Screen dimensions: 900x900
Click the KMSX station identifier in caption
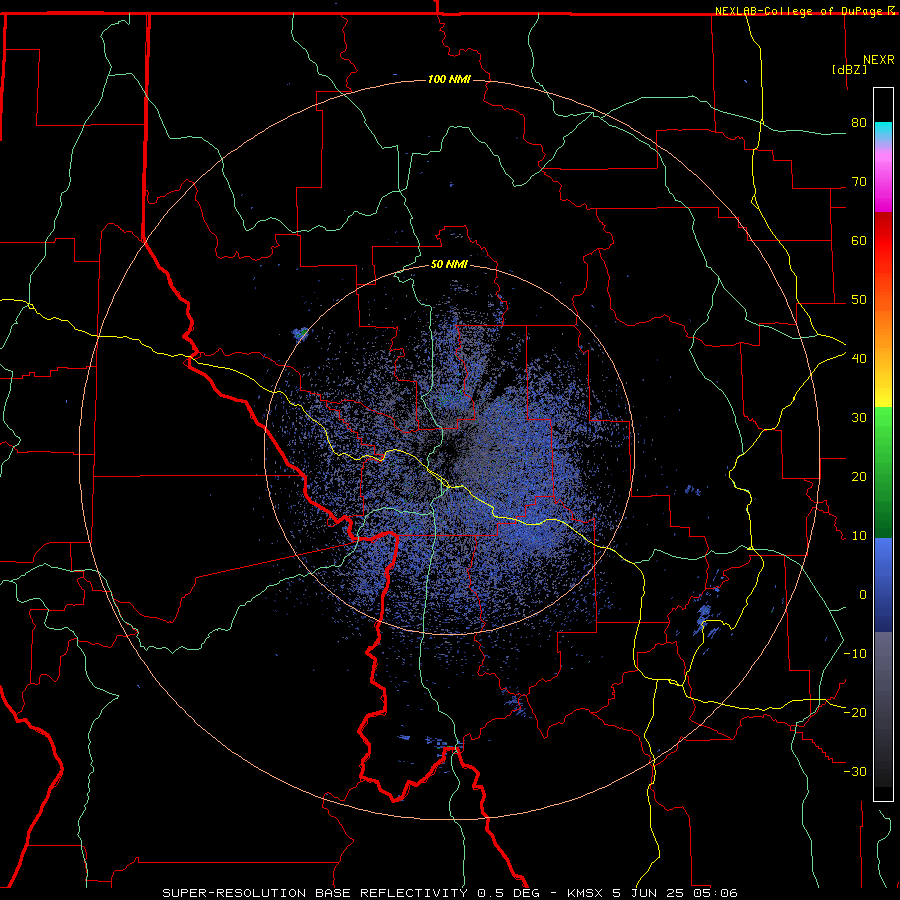pos(587,893)
